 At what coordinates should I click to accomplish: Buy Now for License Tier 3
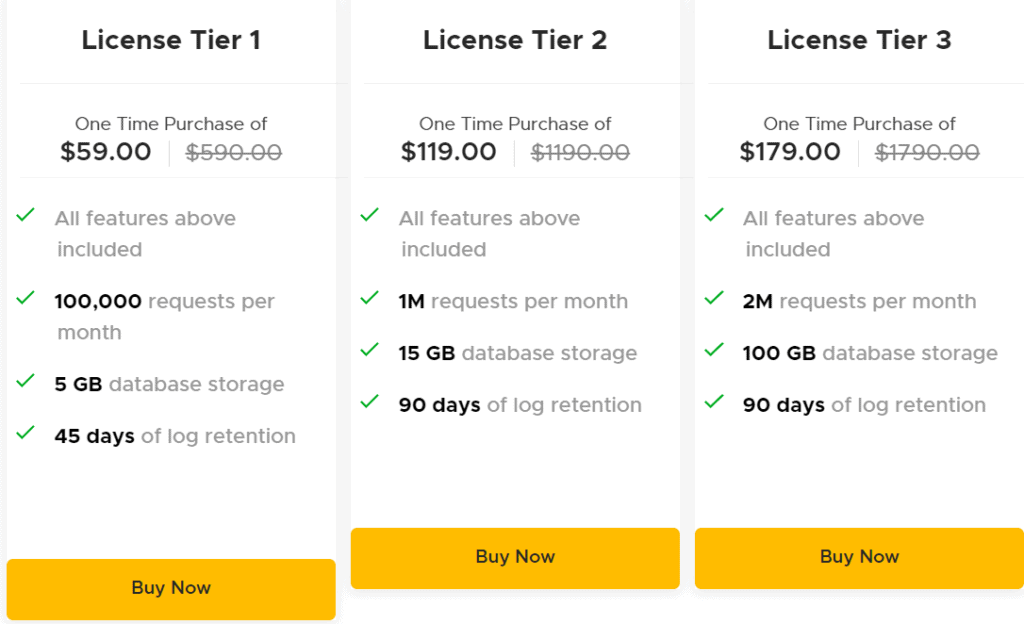pos(858,558)
